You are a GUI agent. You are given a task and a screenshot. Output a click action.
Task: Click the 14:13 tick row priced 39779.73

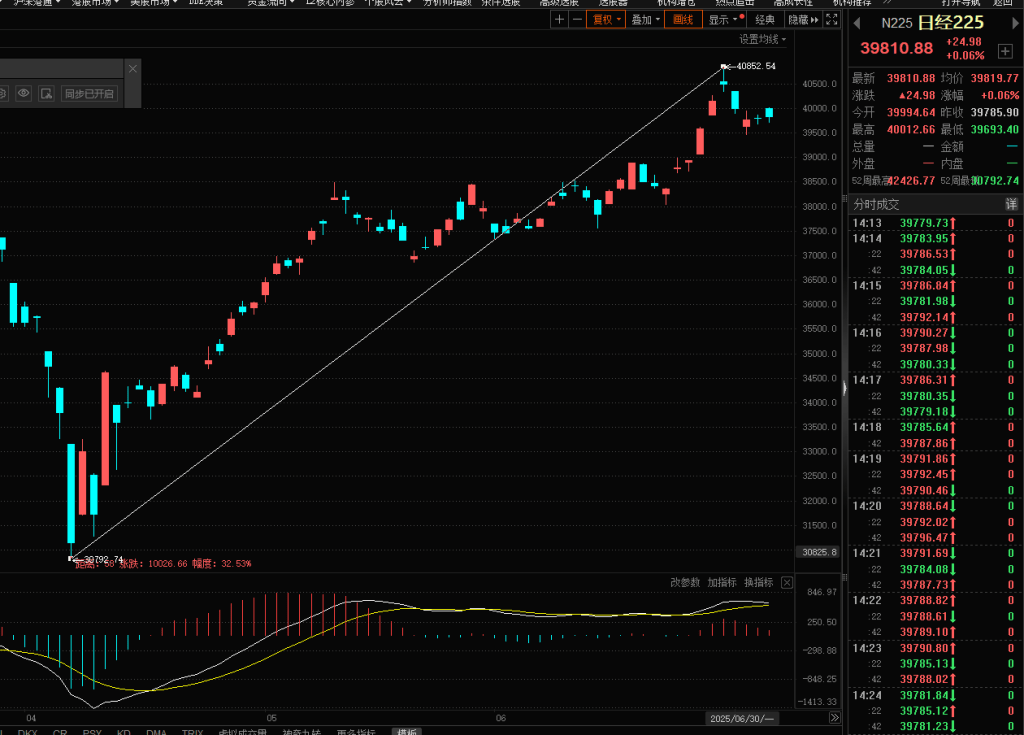[935, 223]
